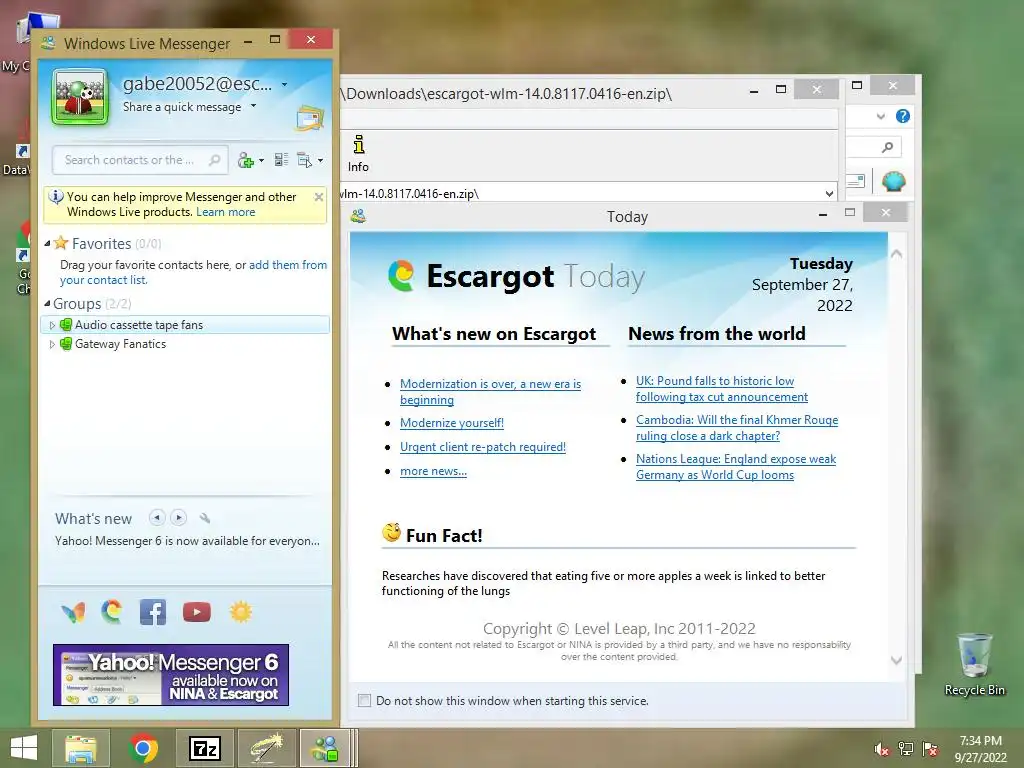This screenshot has height=768, width=1024.
Task: Click the muted volume tray icon
Action: pos(882,749)
